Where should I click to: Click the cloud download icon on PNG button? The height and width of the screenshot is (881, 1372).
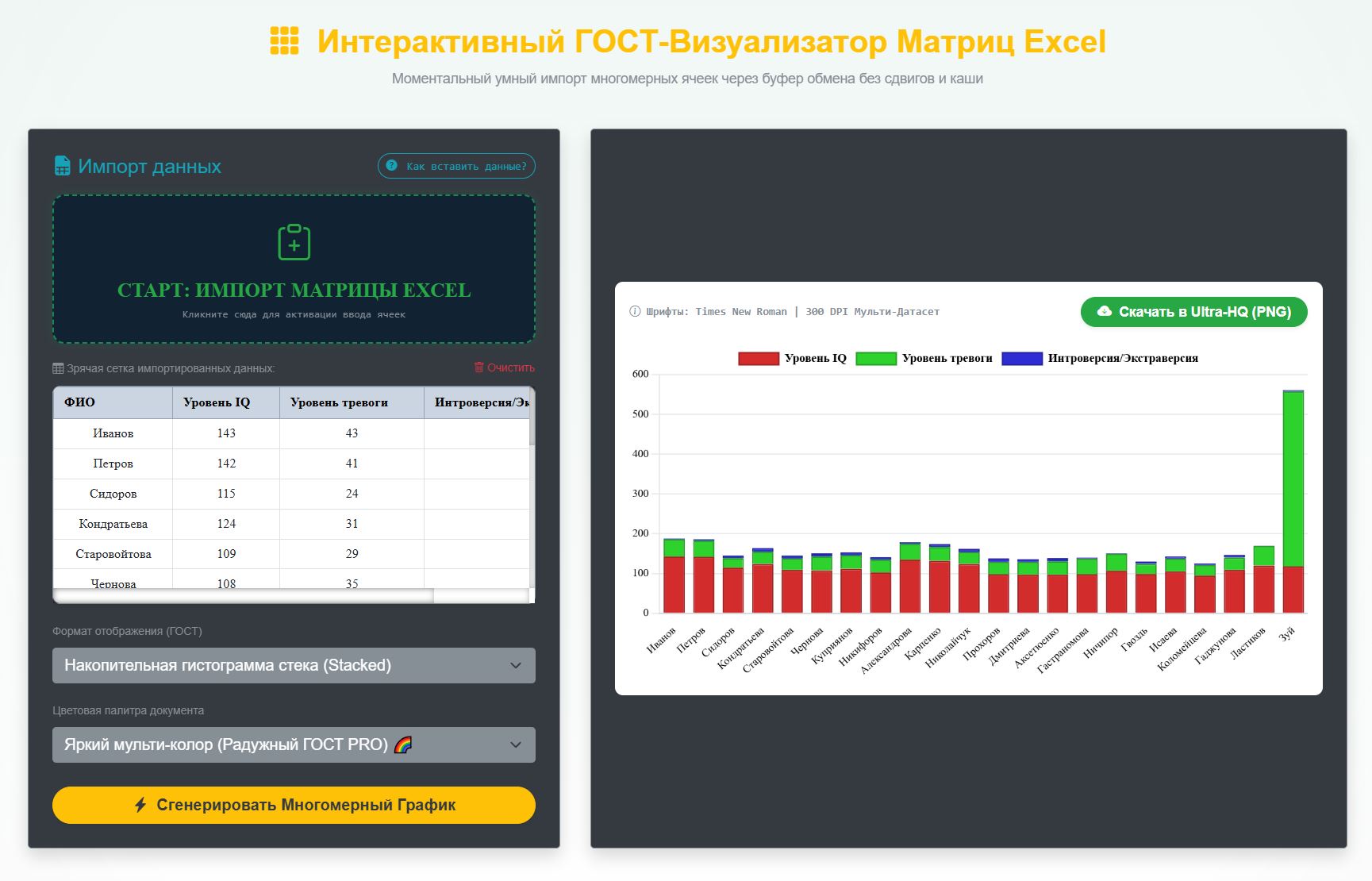(x=1104, y=312)
